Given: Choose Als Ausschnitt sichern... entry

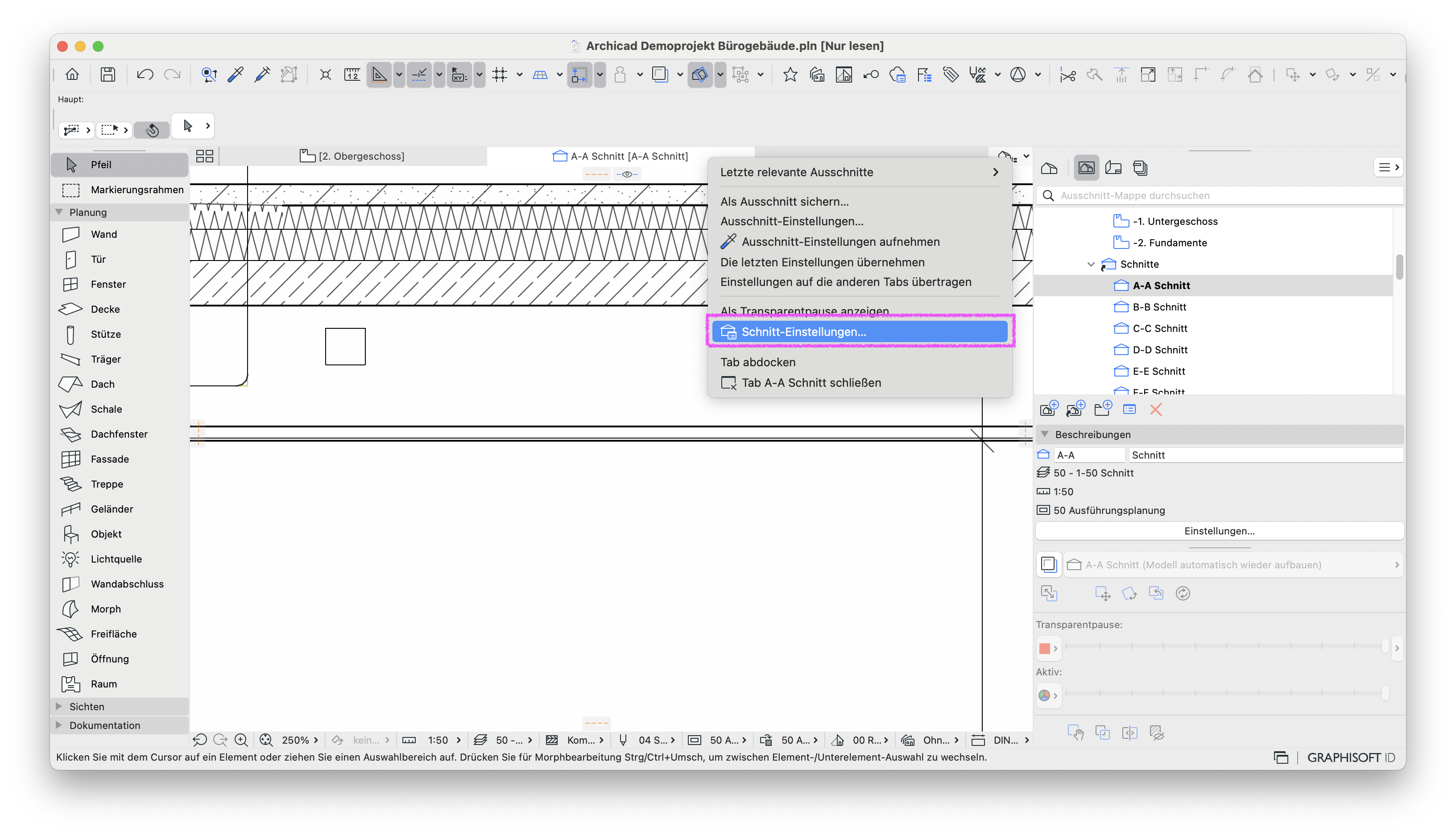Looking at the screenshot, I should pyautogui.click(x=860, y=202).
